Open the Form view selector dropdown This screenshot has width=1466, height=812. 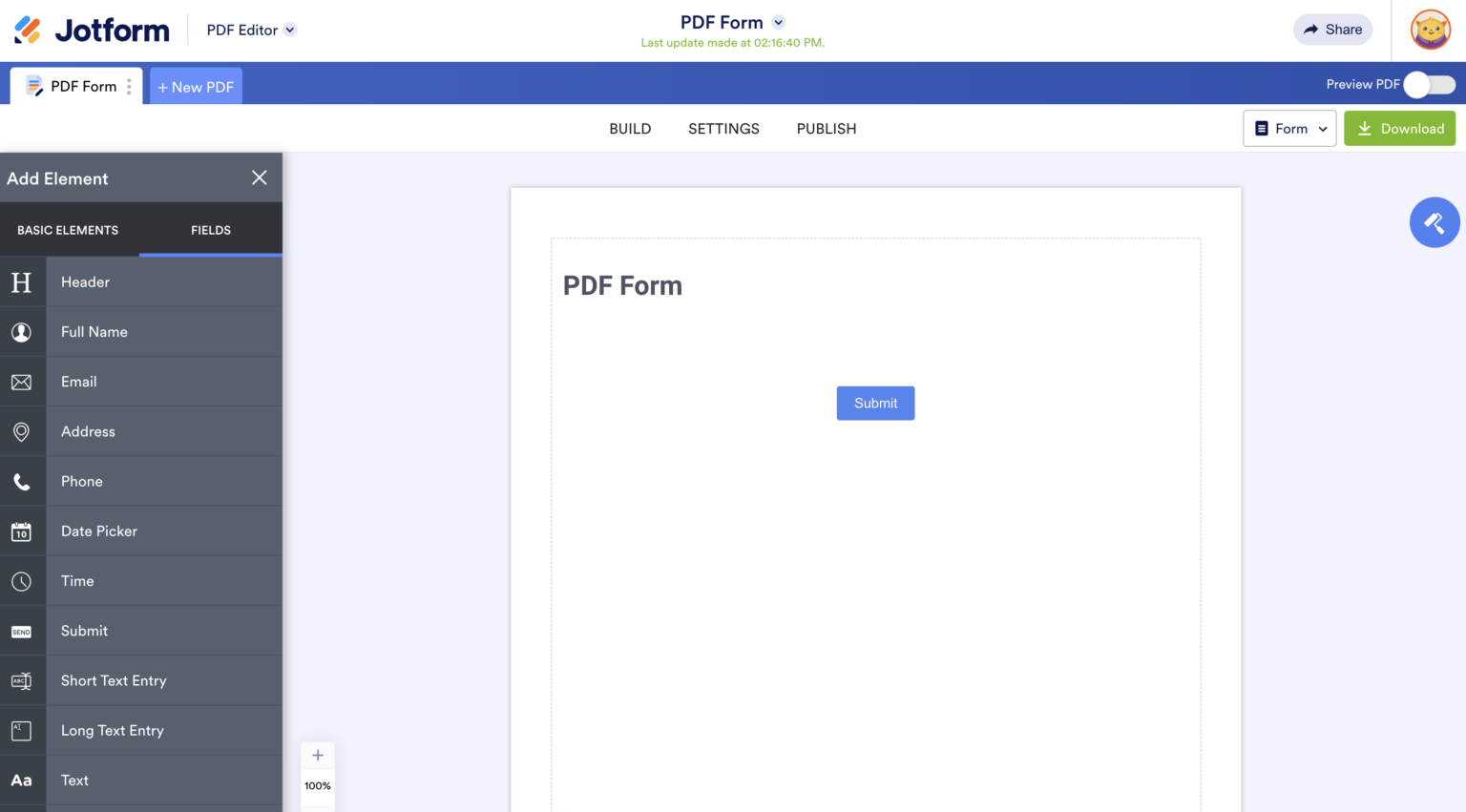1289,128
